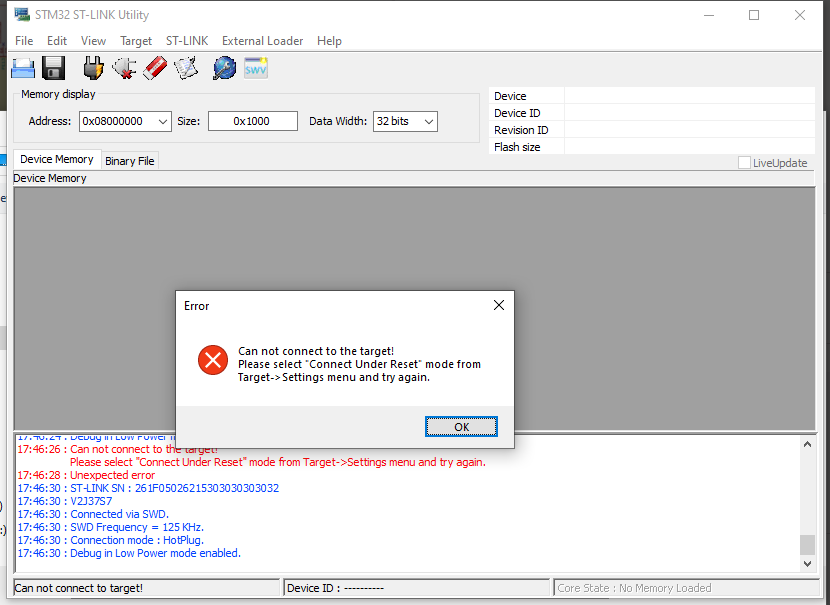Click the red error icon in dialog
Screen dimensions: 830x605
click(x=213, y=360)
